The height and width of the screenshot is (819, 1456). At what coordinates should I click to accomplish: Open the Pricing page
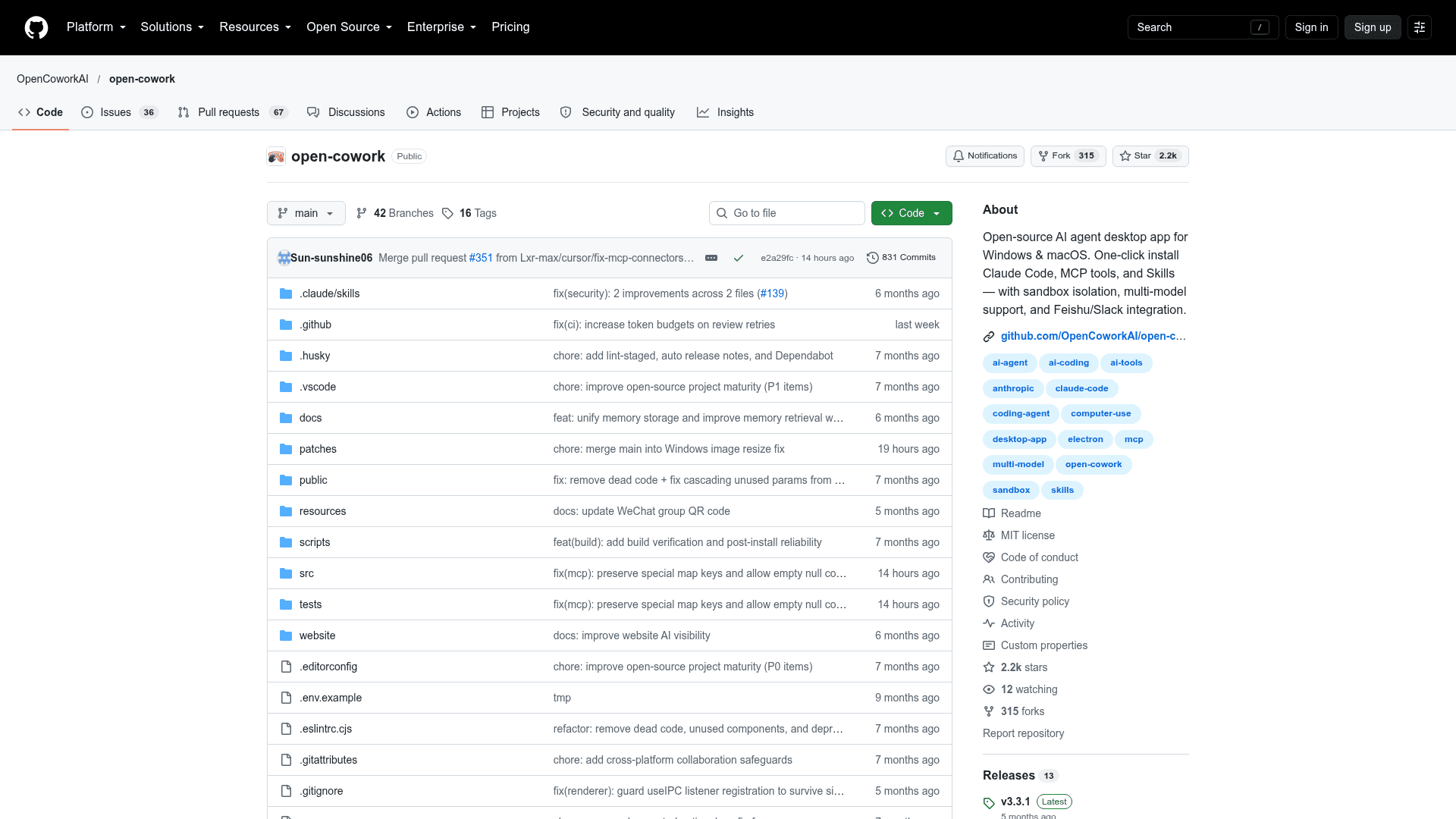510,27
